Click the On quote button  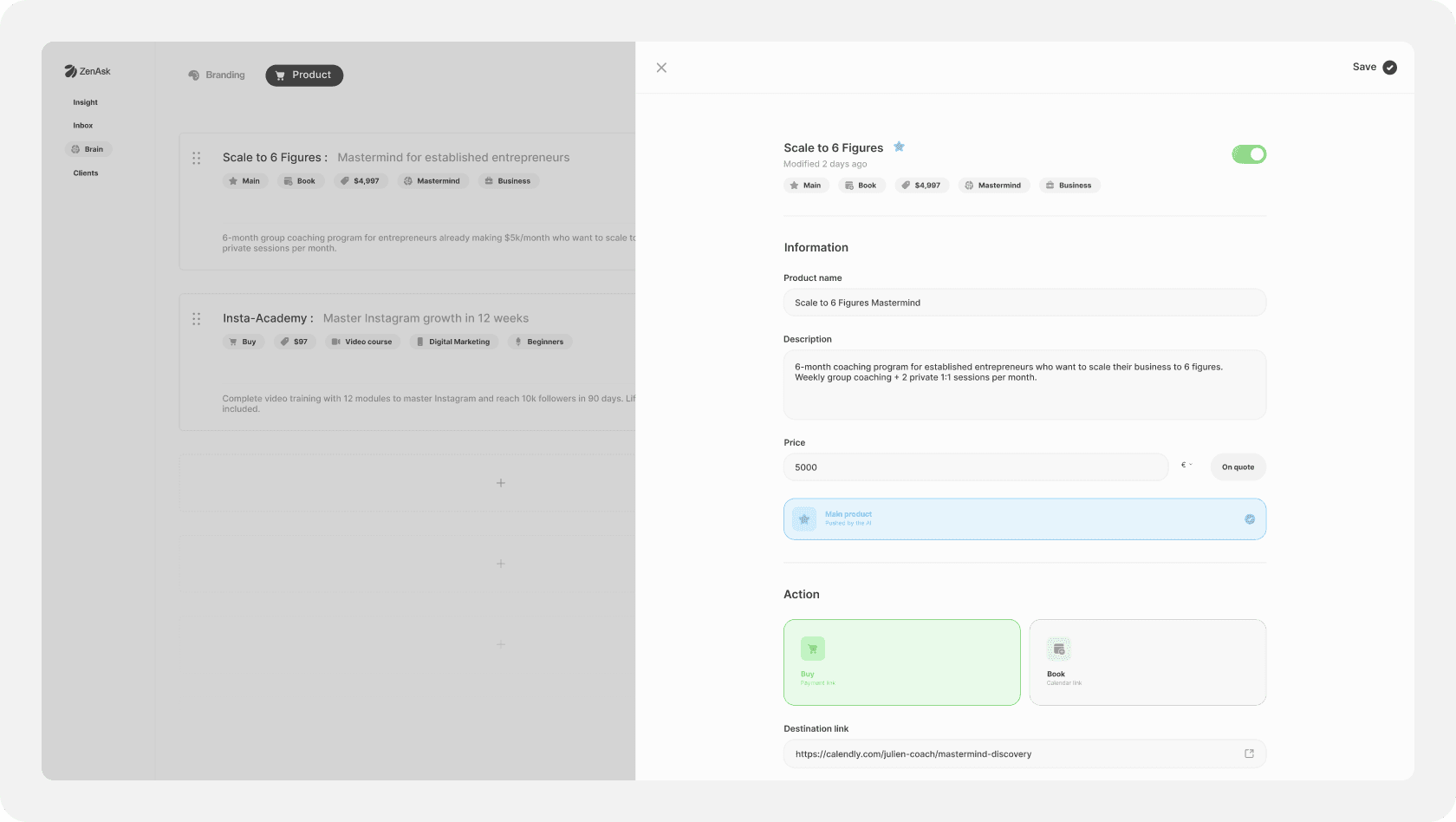pos(1238,467)
